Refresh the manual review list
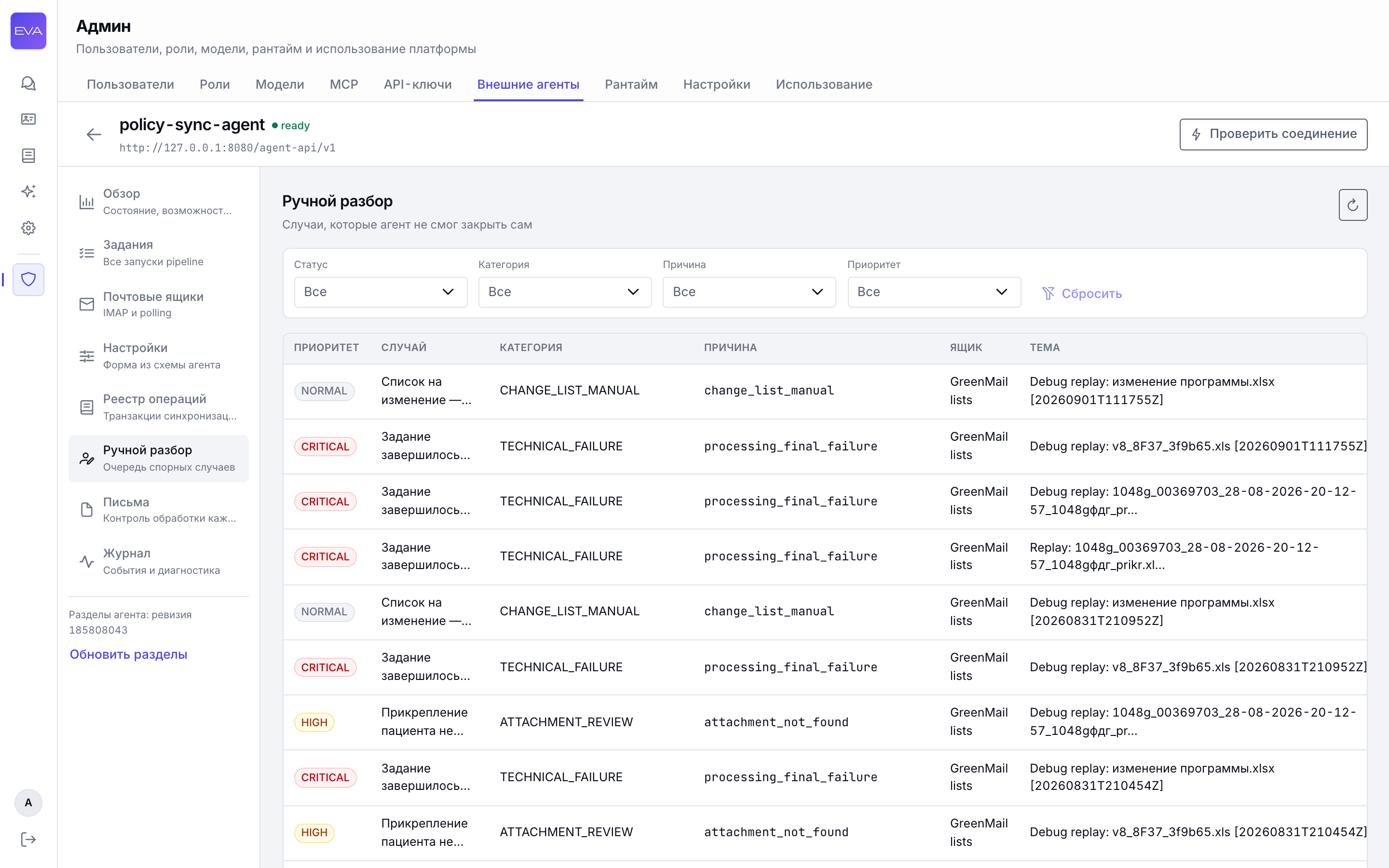This screenshot has height=868, width=1389. tap(1353, 205)
